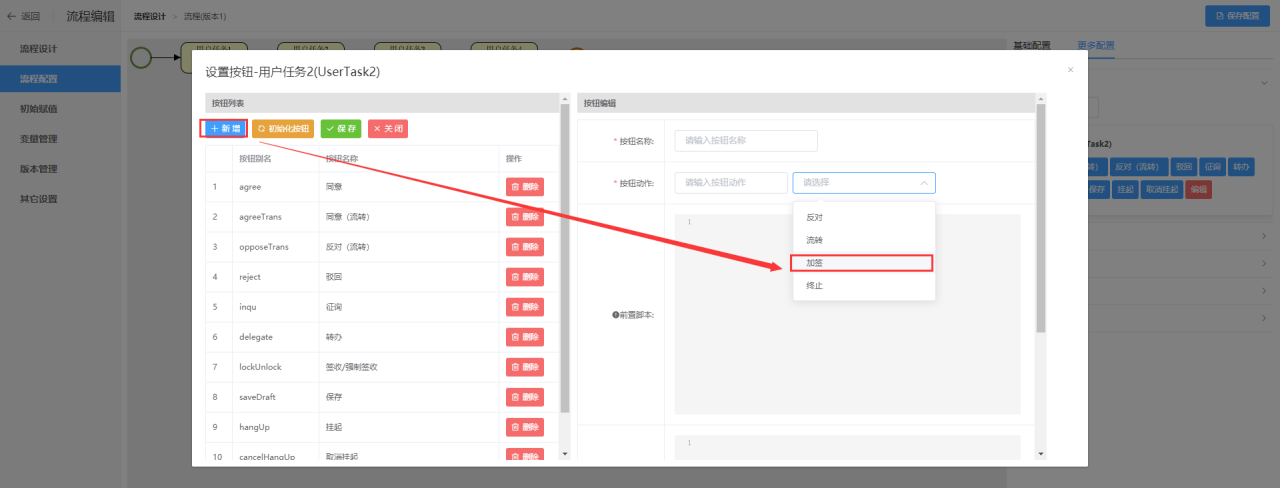The image size is (1280, 488).
Task: Close the 设置按钮 dialog with X
Action: (1070, 70)
